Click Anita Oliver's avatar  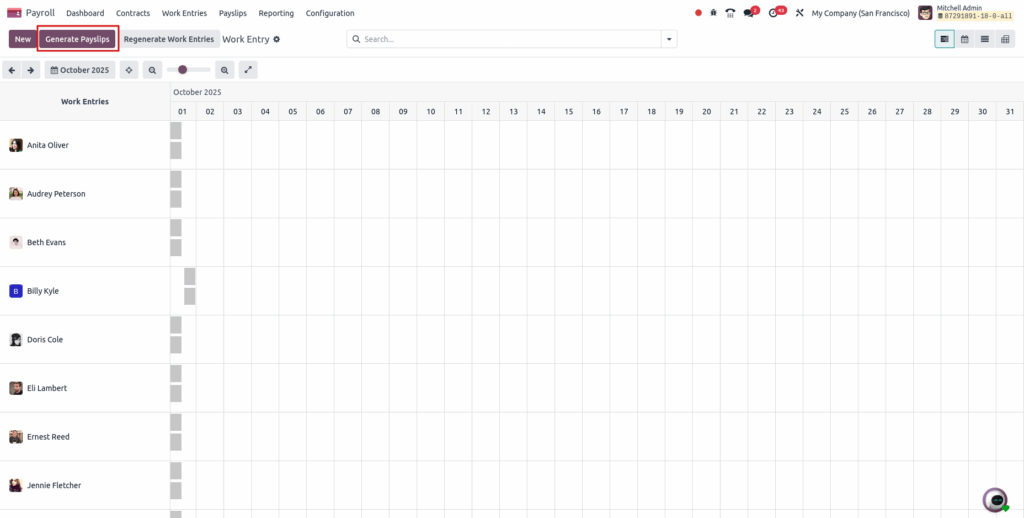click(16, 145)
